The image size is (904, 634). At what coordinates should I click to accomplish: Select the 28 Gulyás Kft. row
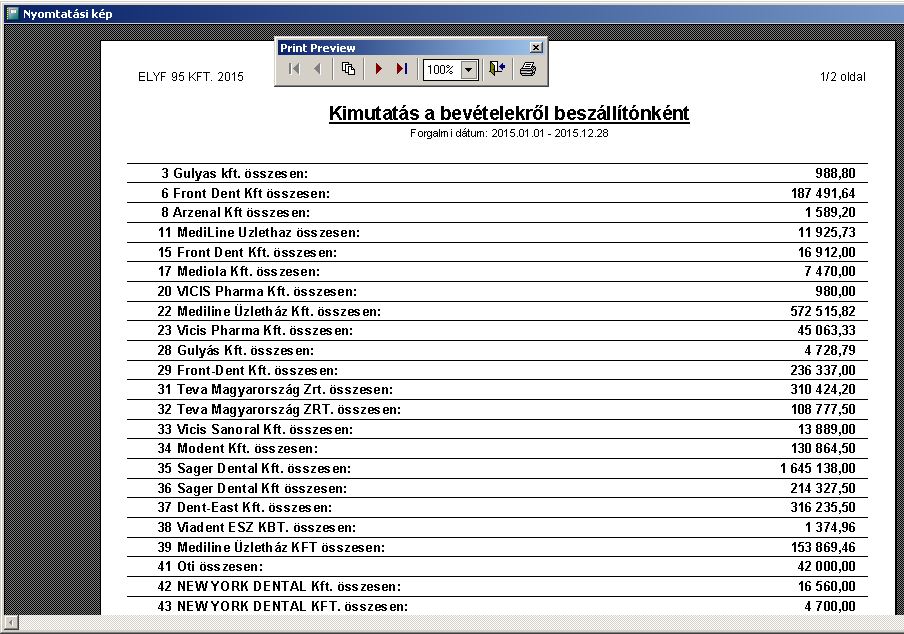pyautogui.click(x=497, y=350)
